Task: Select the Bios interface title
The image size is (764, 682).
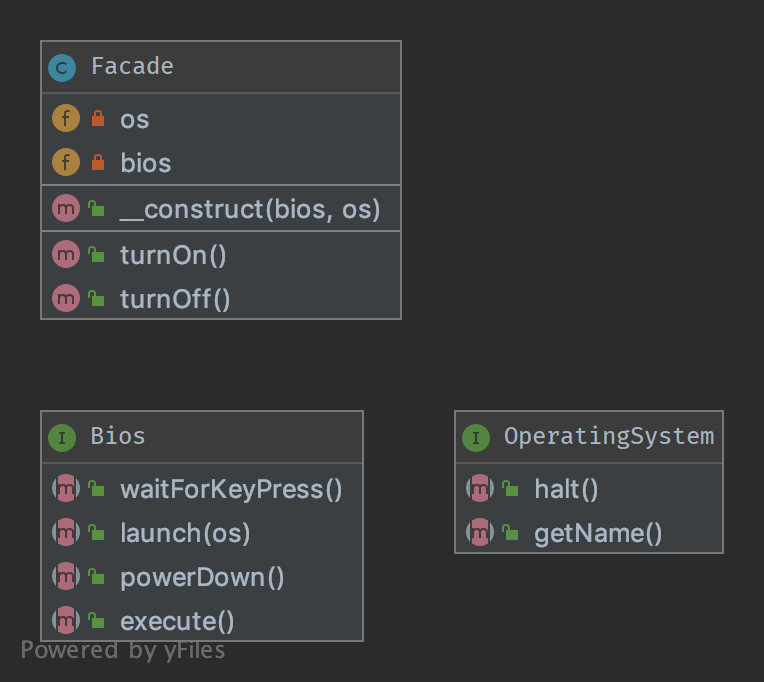Action: click(x=118, y=437)
